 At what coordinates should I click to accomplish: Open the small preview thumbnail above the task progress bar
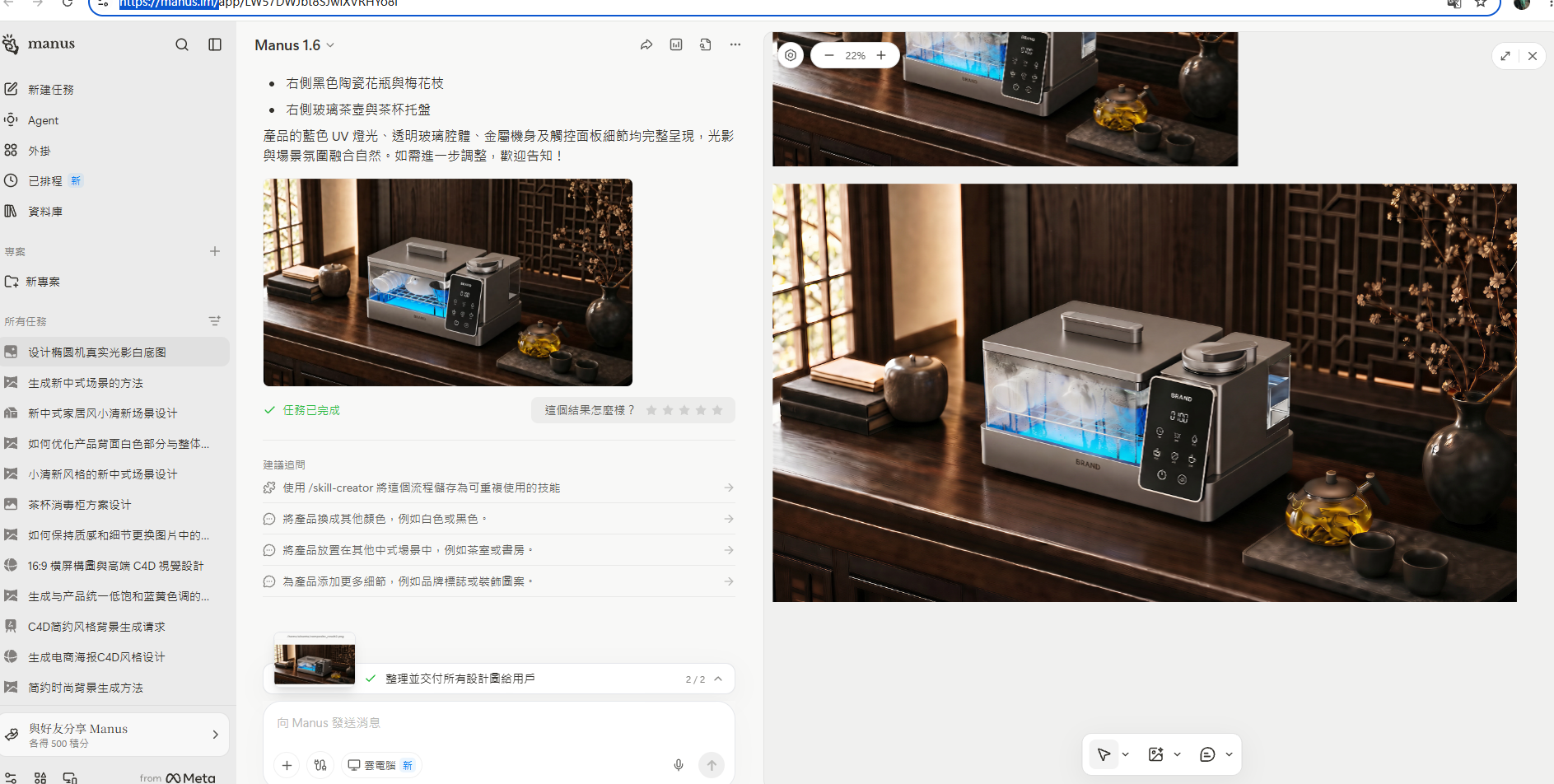[x=315, y=658]
